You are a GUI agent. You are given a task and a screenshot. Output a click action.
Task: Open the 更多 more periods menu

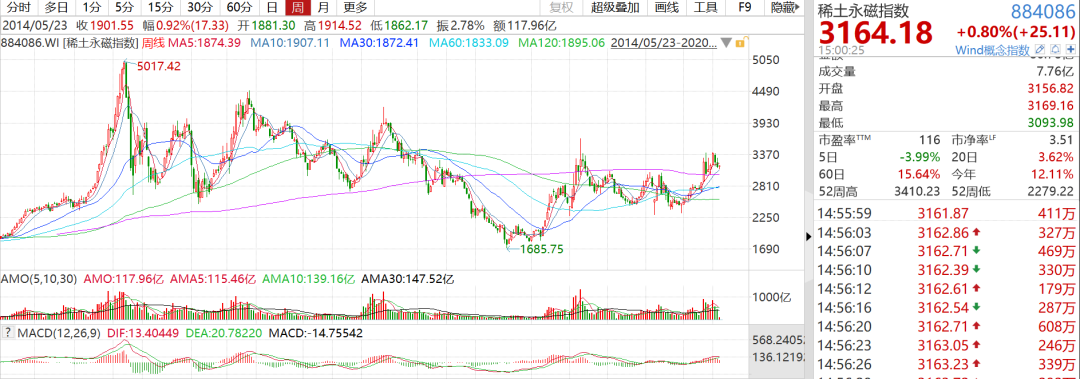pos(355,8)
